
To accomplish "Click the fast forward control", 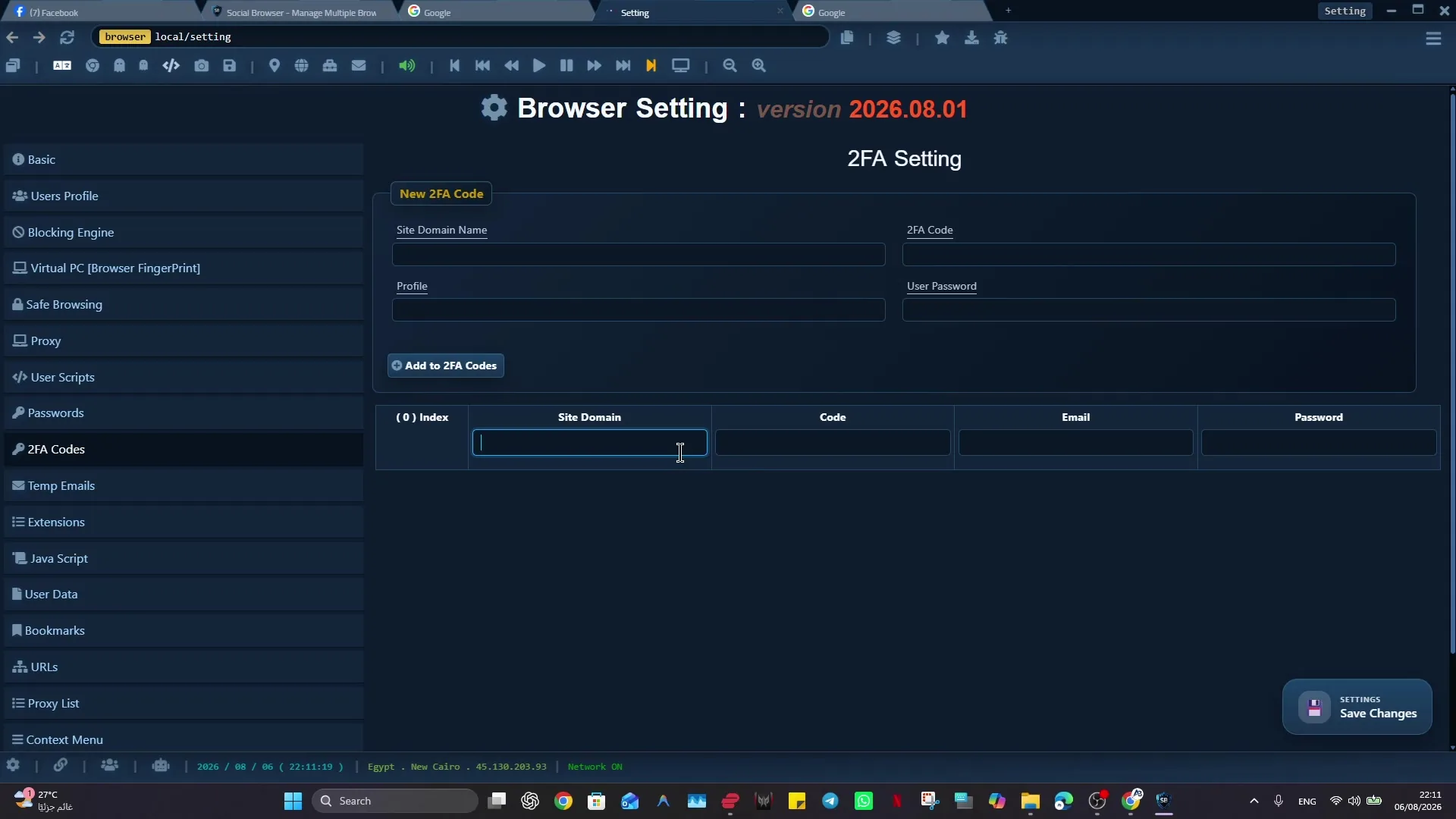I will point(595,66).
